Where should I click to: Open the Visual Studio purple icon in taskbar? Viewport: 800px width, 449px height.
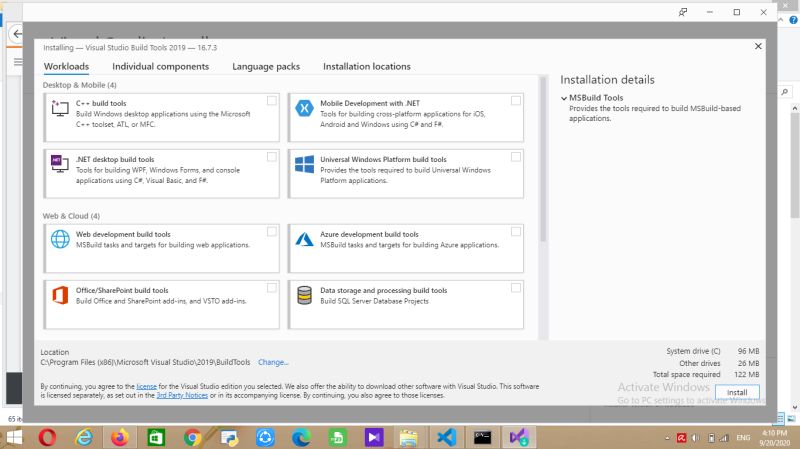[x=374, y=437]
